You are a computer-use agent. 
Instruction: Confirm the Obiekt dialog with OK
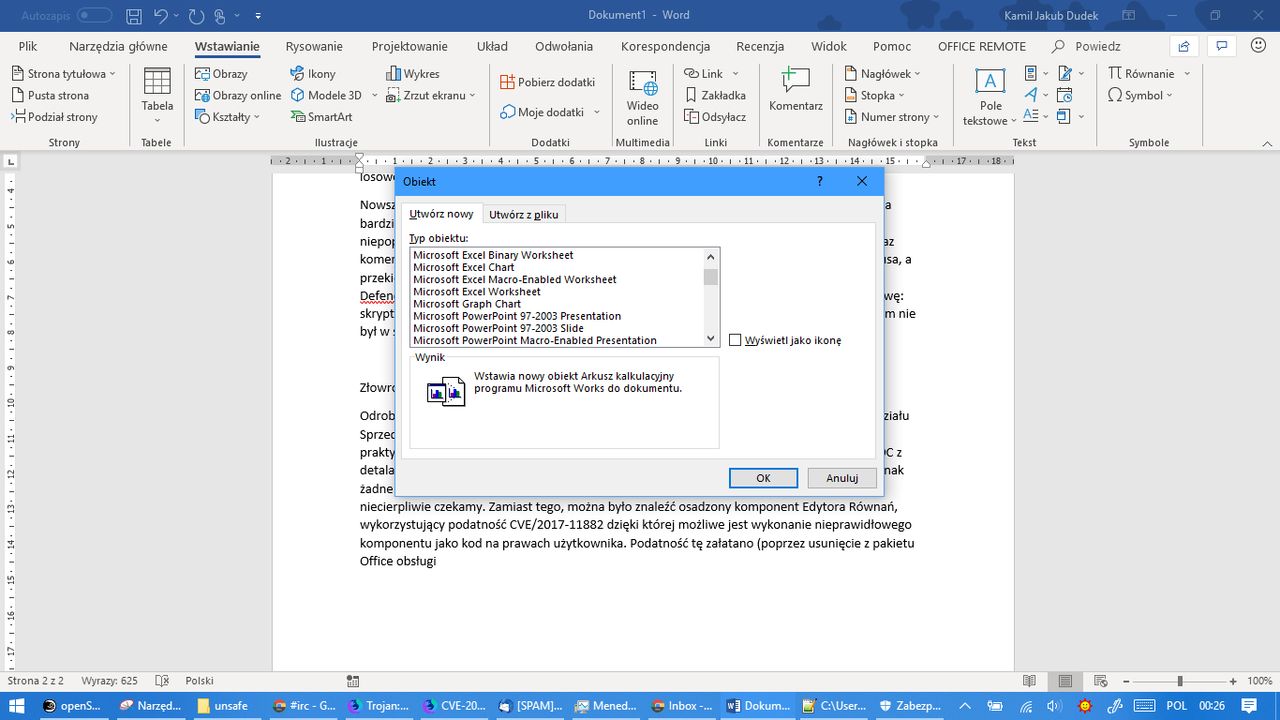point(763,478)
